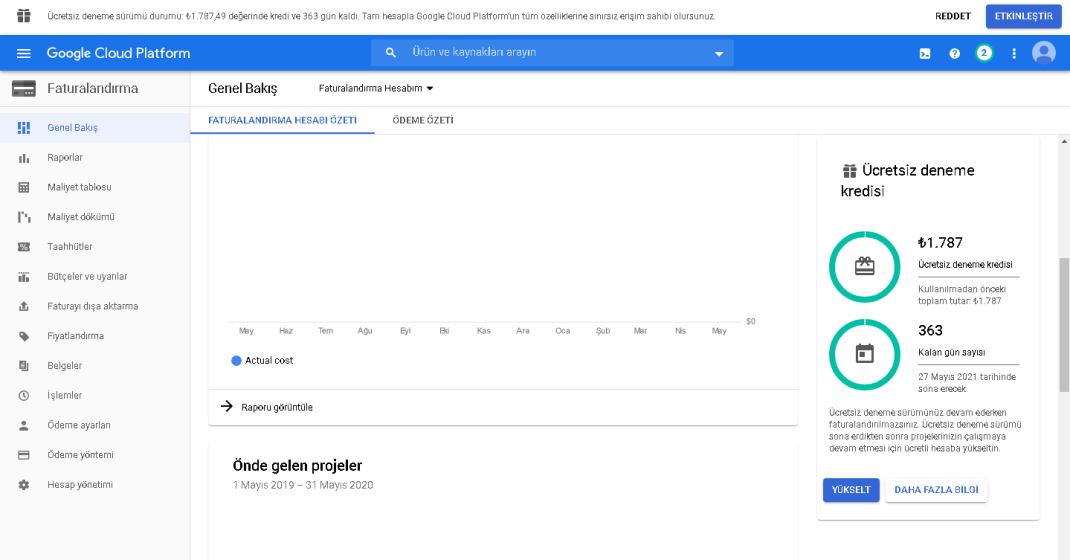Select Hesap yönetimi menu item
The image size is (1070, 560).
tap(95, 485)
